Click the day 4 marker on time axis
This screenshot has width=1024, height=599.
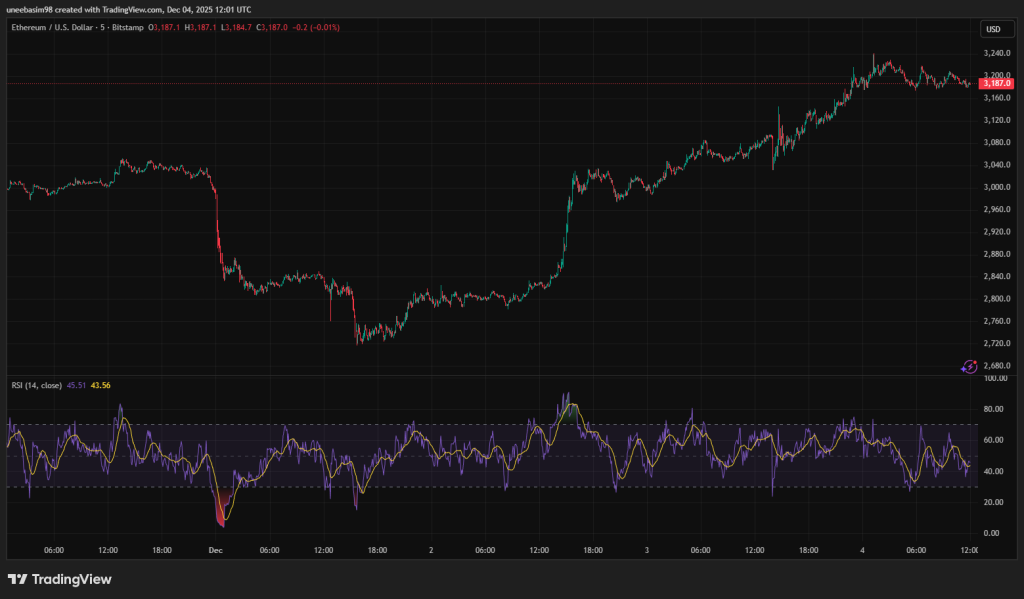pyautogui.click(x=863, y=550)
